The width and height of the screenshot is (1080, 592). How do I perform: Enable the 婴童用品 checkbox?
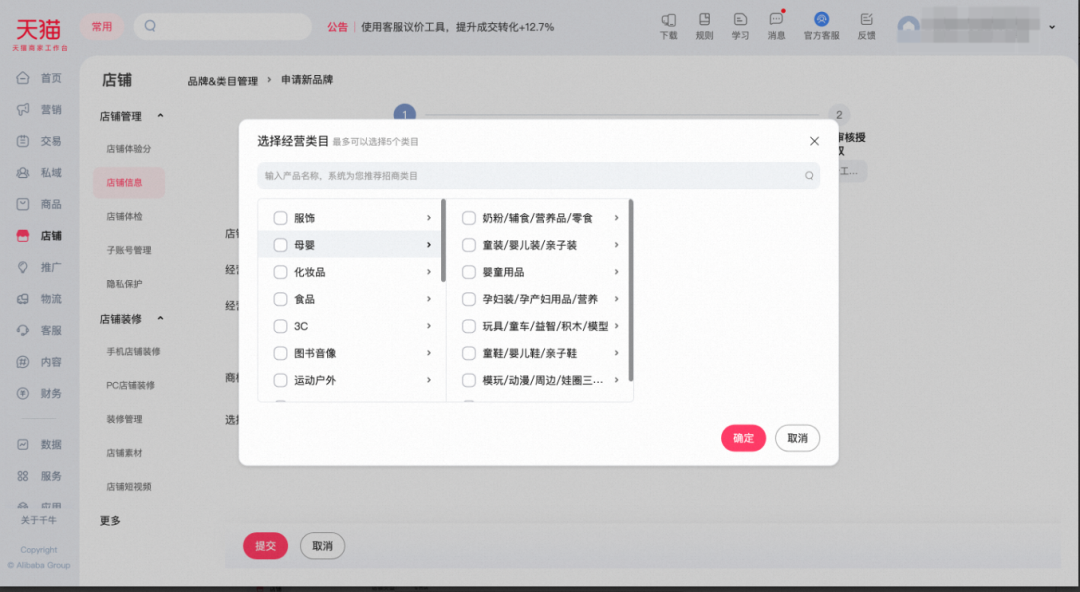468,271
